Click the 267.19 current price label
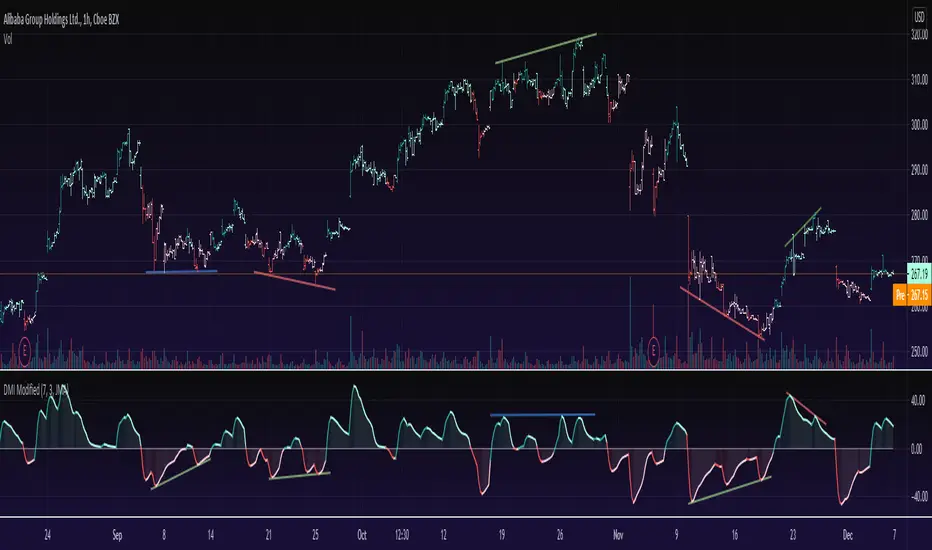 [x=919, y=274]
